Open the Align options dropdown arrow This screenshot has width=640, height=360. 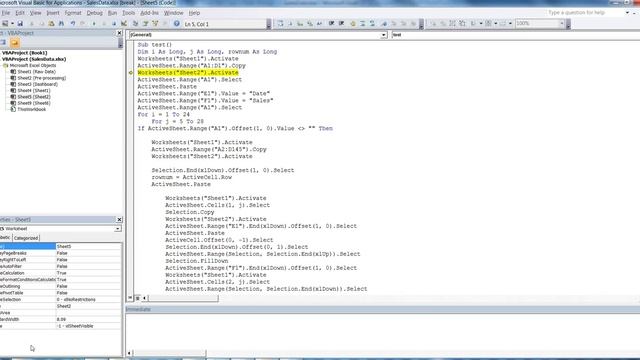pos(481,24)
